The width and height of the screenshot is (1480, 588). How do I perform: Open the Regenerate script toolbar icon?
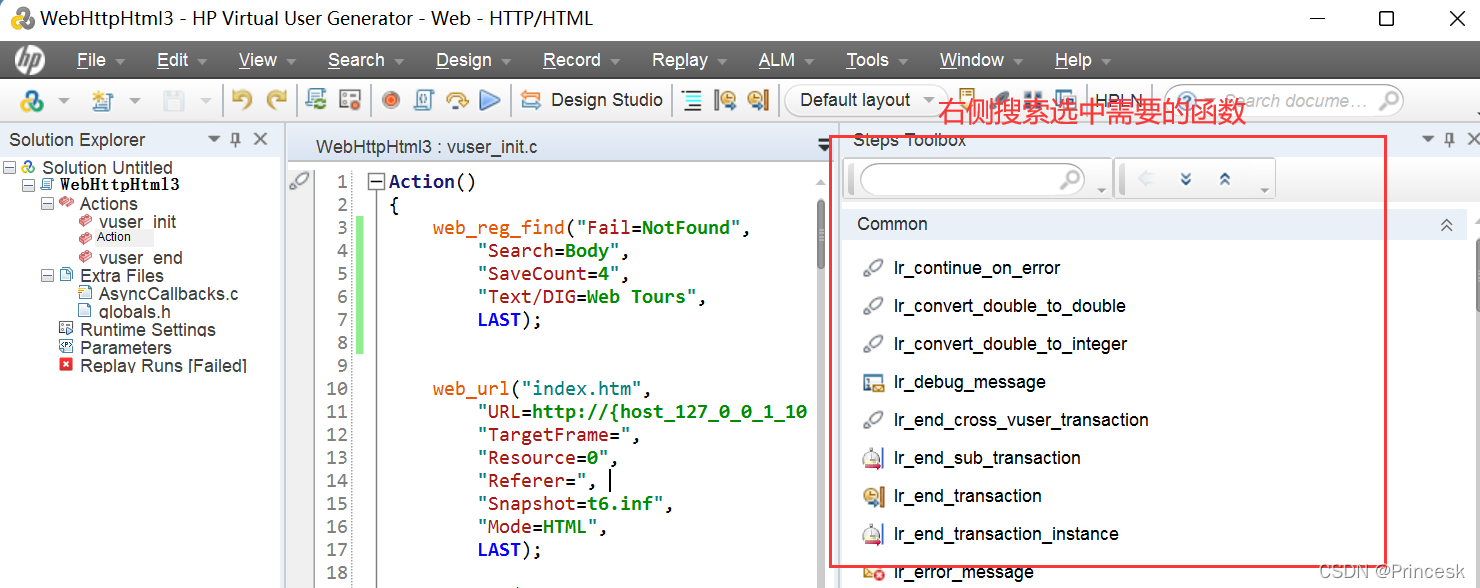pos(316,99)
